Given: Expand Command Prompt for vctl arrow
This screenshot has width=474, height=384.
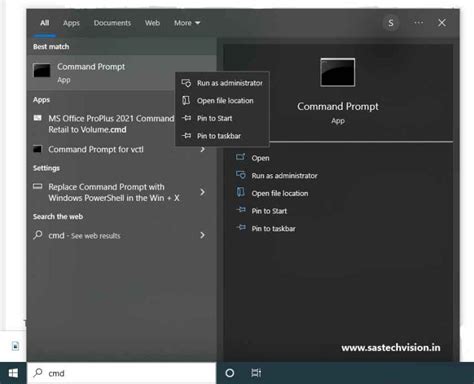Looking at the screenshot, I should (202, 149).
